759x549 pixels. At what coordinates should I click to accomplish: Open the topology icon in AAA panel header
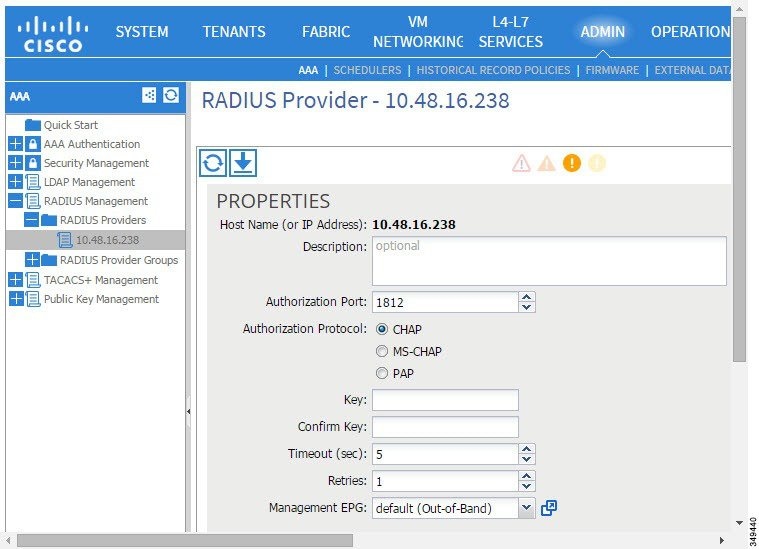pyautogui.click(x=149, y=95)
